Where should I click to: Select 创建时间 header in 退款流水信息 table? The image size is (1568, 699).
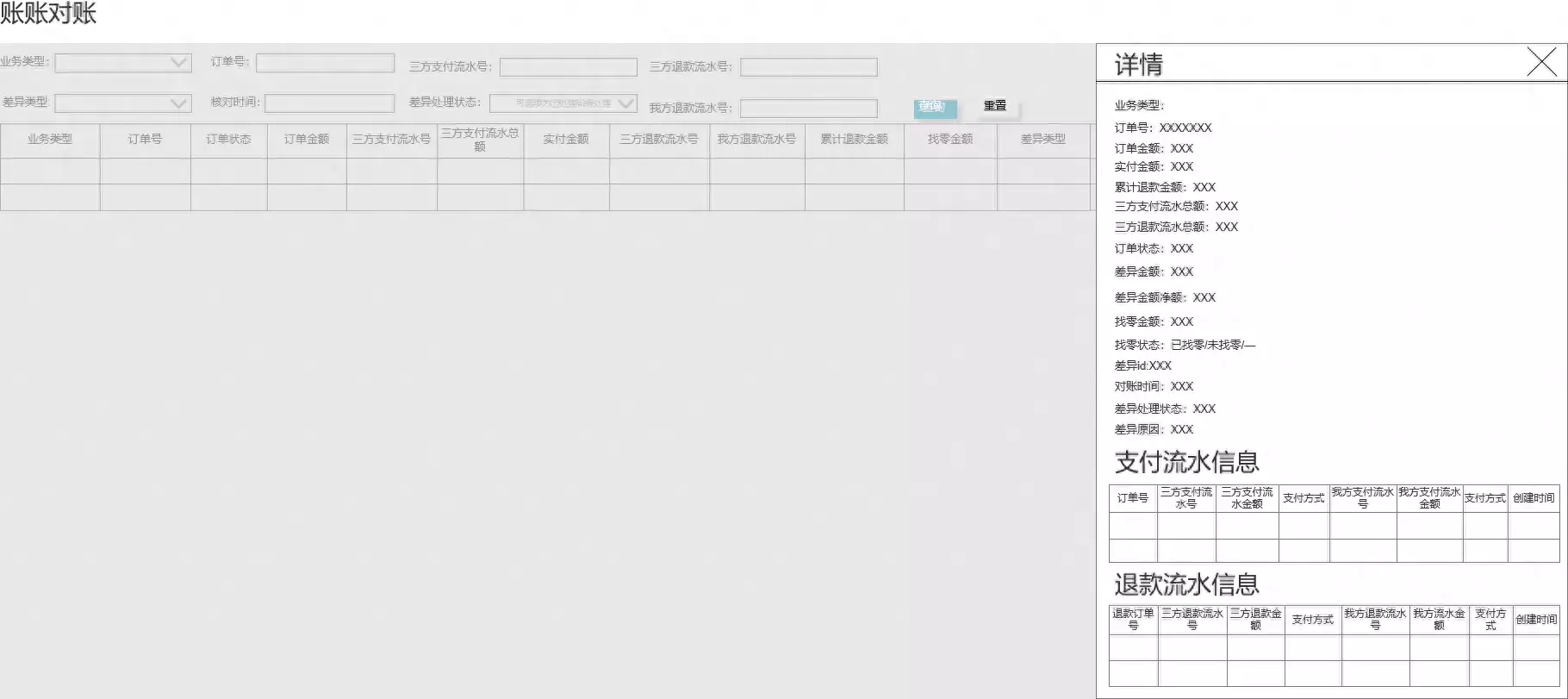point(1536,620)
